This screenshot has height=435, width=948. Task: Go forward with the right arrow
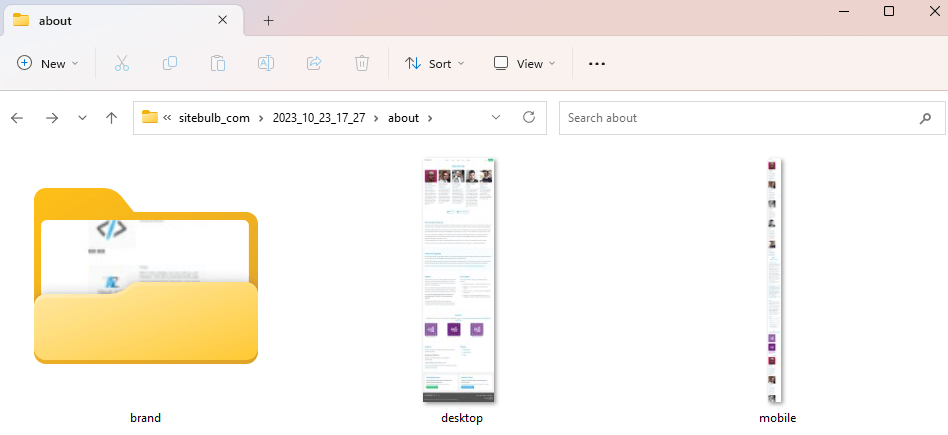[52, 118]
